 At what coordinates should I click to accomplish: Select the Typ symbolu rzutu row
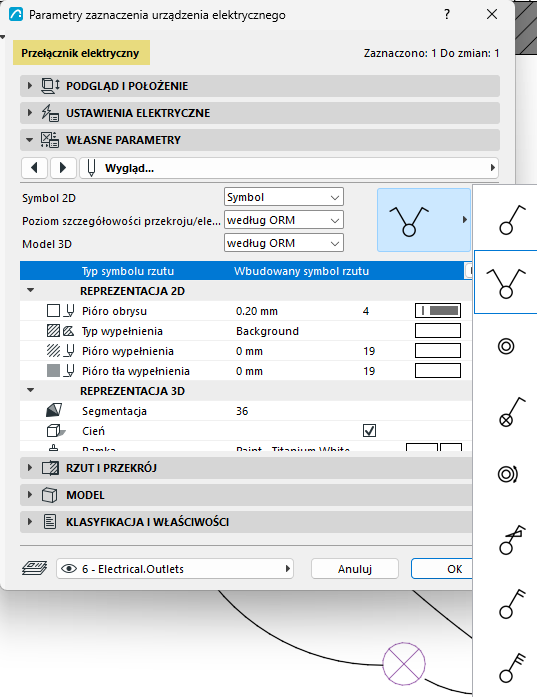(x=245, y=271)
